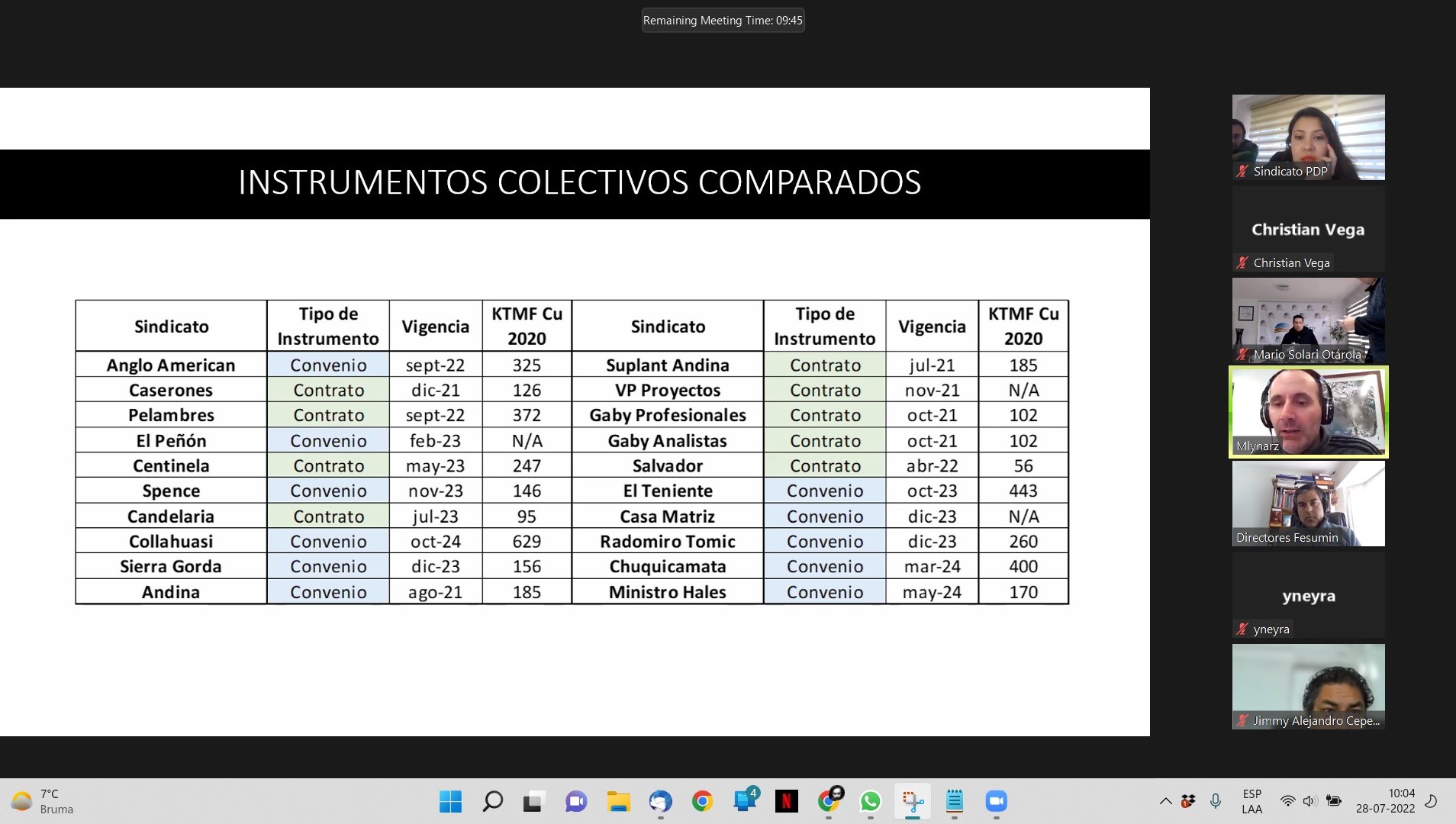Open the Notepad taskbar icon
Image resolution: width=1456 pixels, height=824 pixels.
(x=954, y=801)
